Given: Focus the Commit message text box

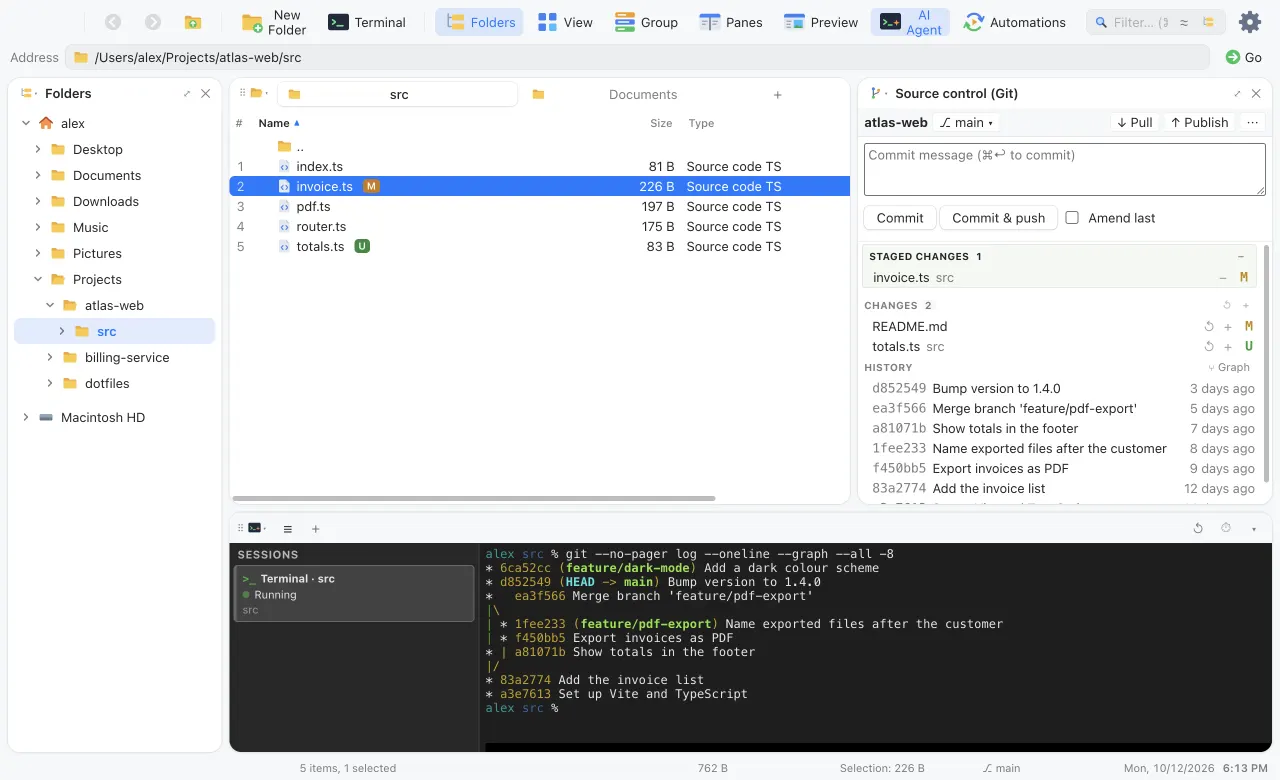Looking at the screenshot, I should click(1065, 169).
